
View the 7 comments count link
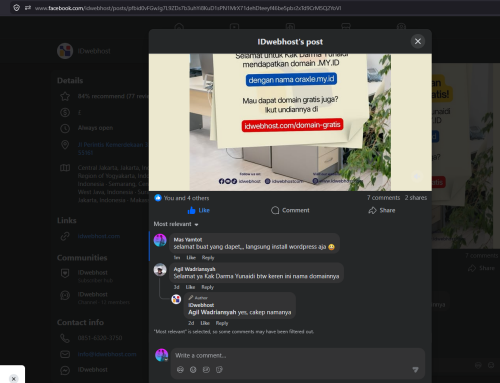(x=383, y=198)
